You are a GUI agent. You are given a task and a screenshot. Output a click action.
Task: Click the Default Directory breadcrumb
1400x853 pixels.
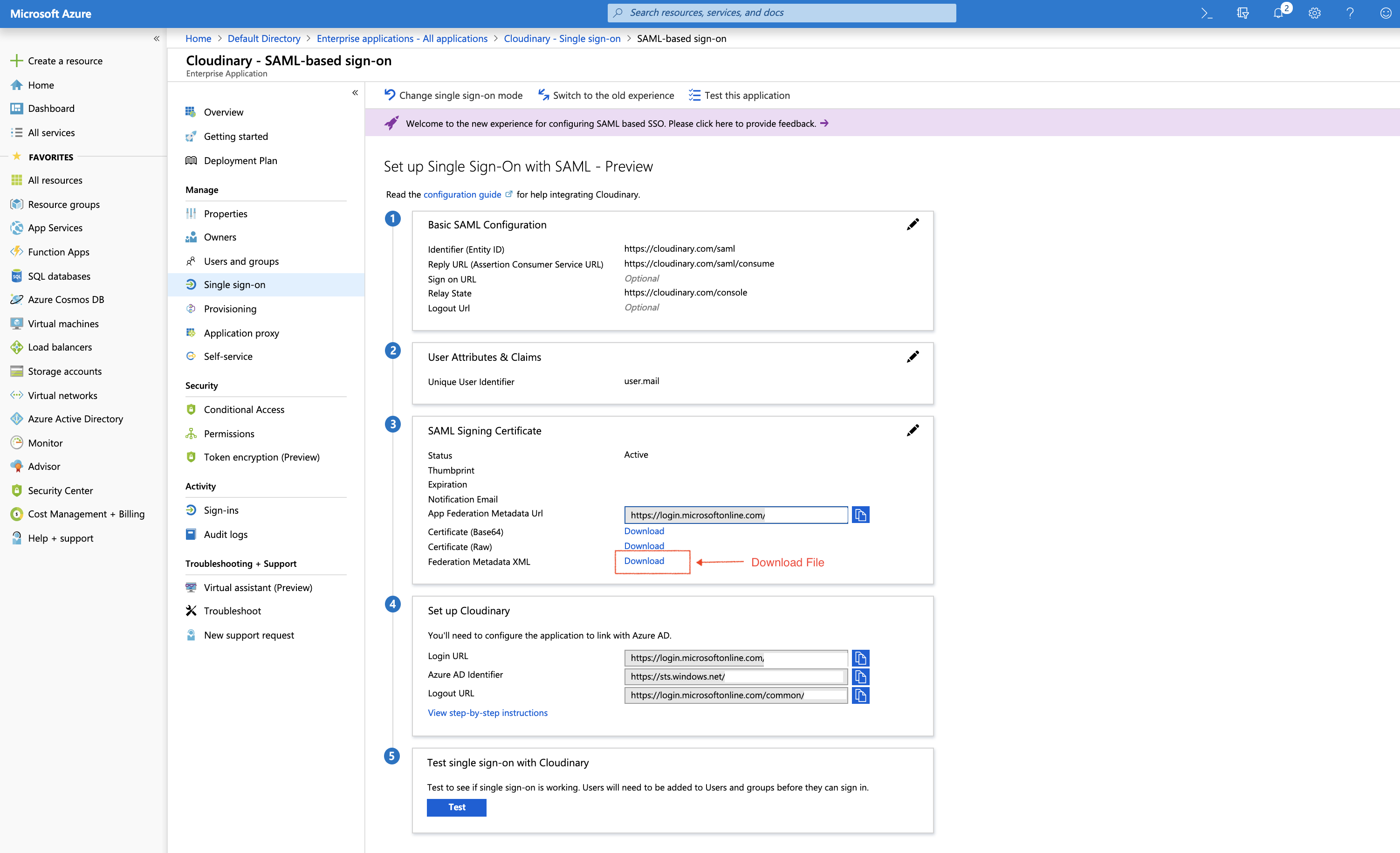(264, 39)
